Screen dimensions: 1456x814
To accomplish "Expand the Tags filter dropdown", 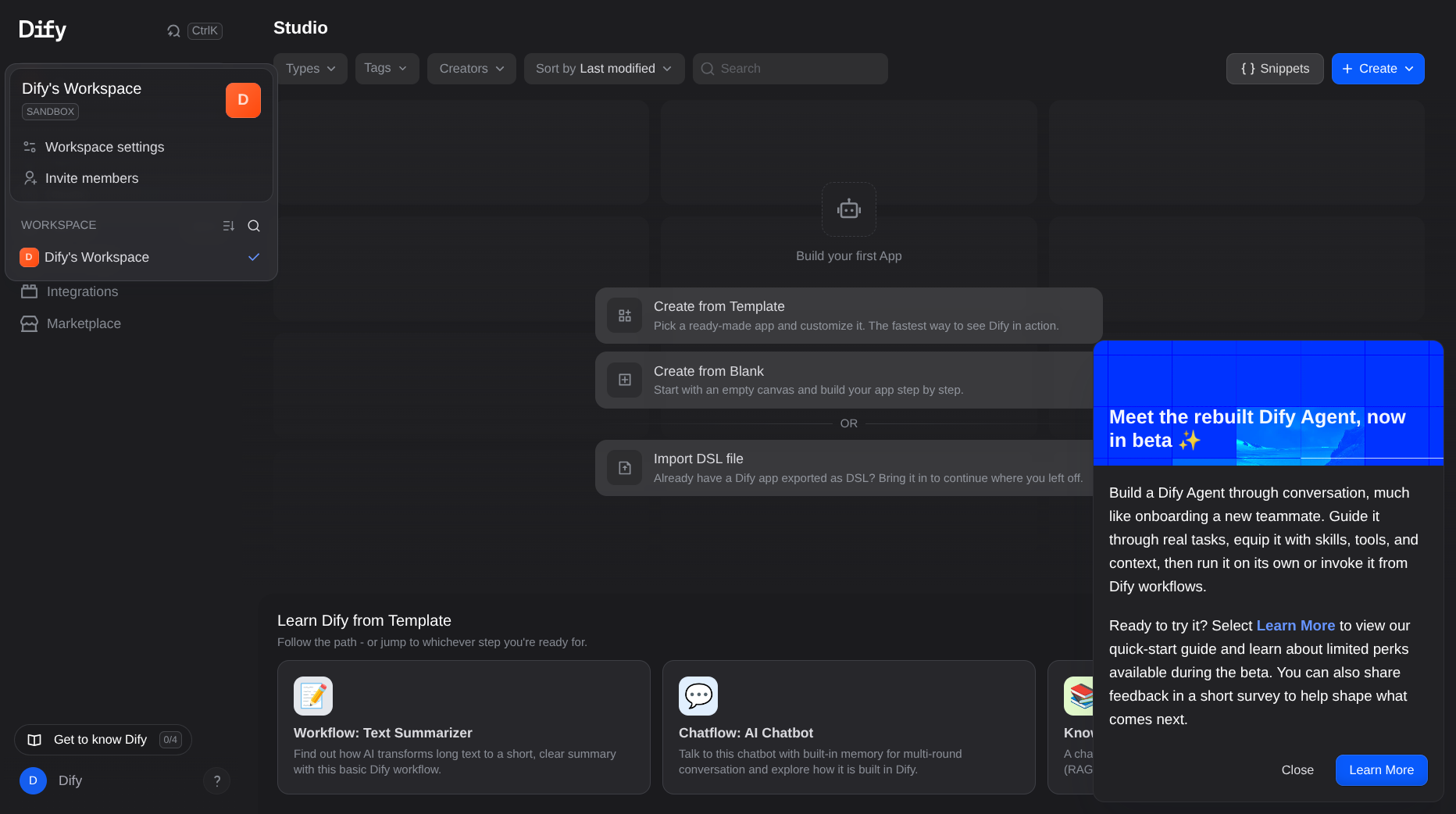I will click(x=387, y=69).
